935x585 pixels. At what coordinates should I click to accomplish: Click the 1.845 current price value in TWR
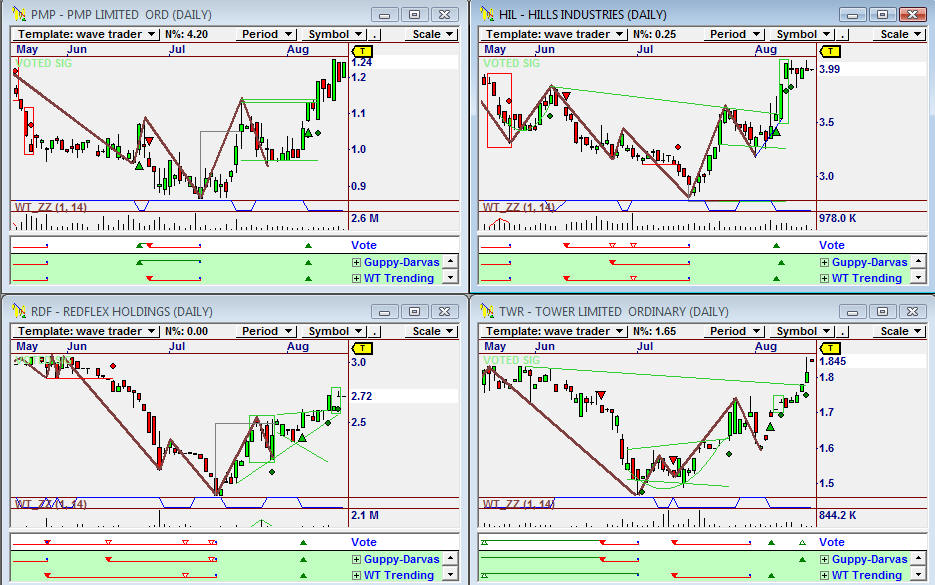pyautogui.click(x=832, y=361)
